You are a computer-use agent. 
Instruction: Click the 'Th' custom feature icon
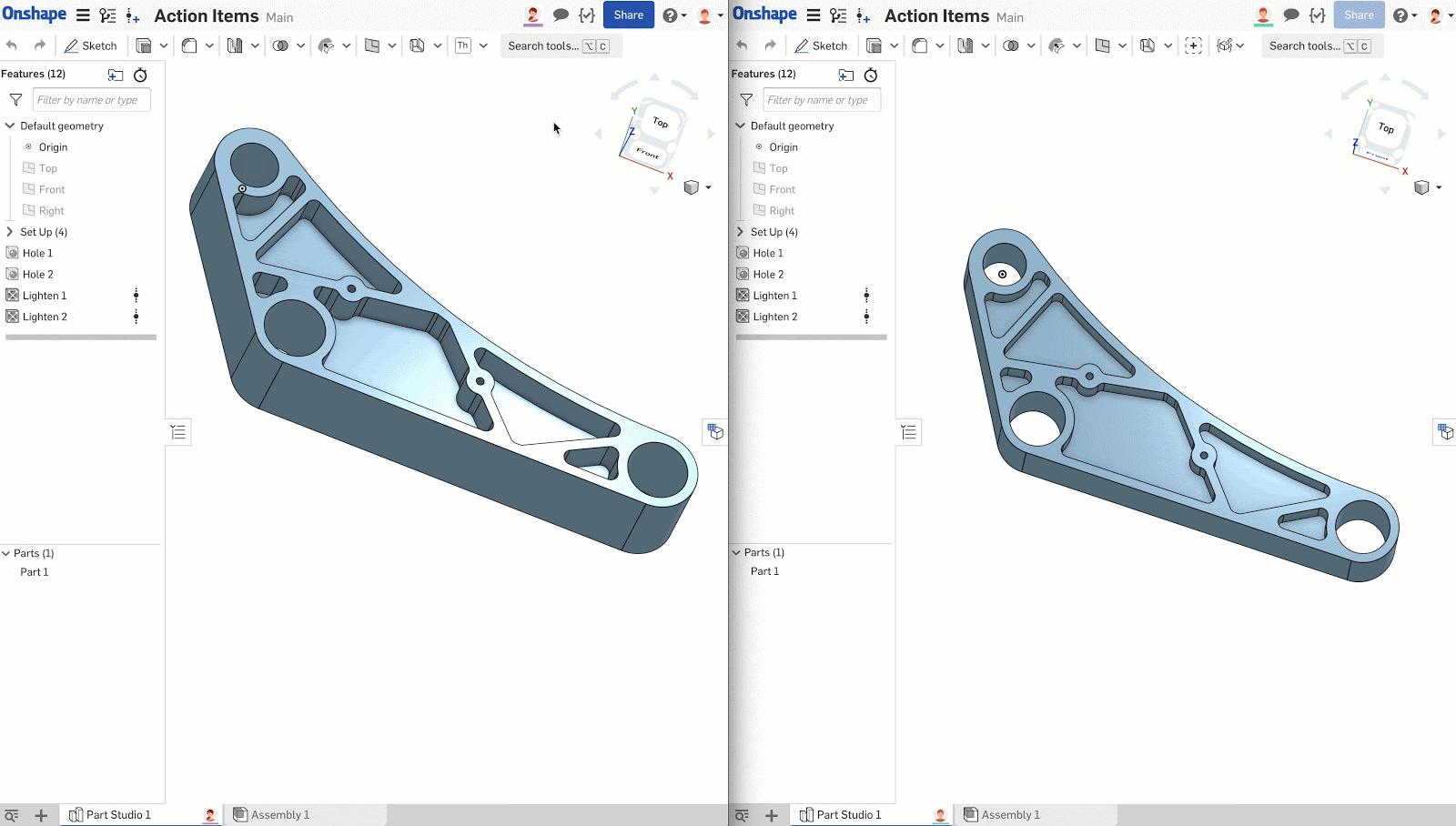pos(463,45)
